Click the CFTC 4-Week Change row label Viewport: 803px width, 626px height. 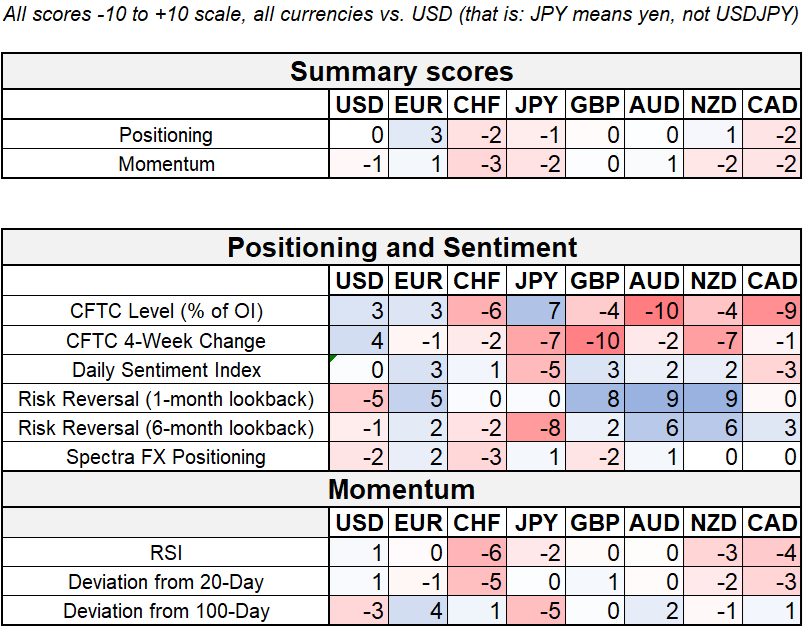167,340
